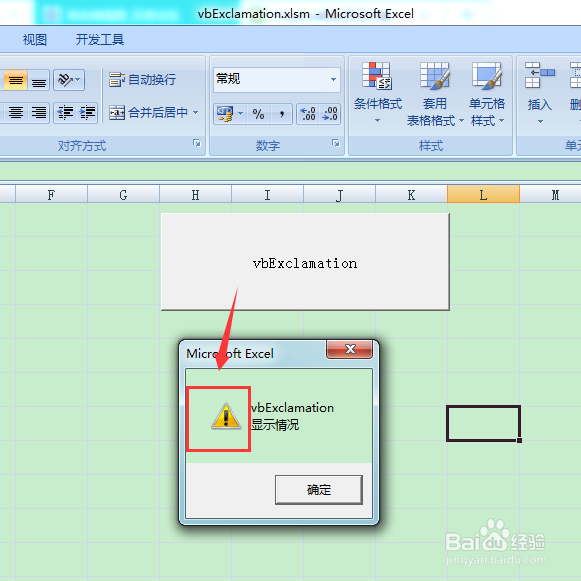Click the decrease decimal icon
This screenshot has height=581, width=581.
click(x=330, y=114)
